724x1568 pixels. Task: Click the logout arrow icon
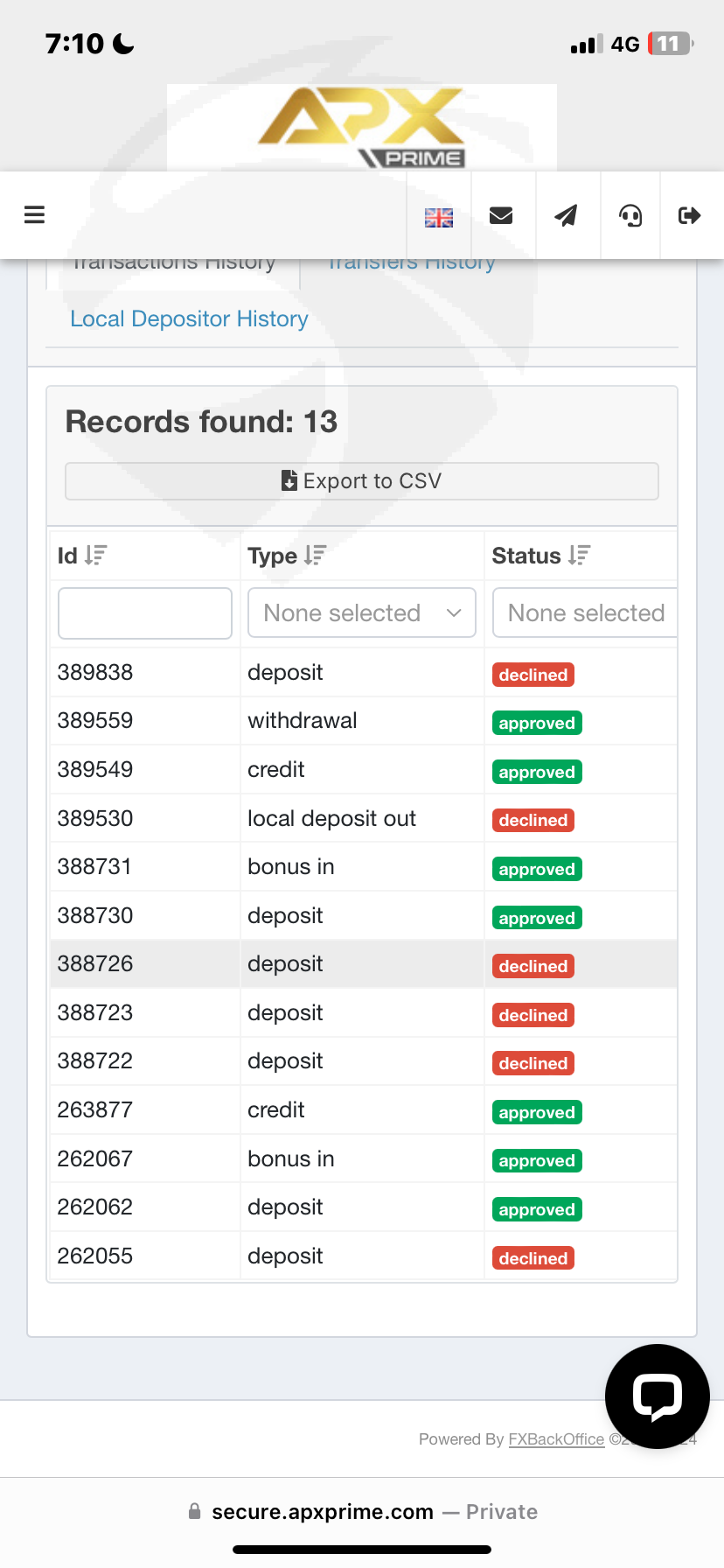[689, 215]
